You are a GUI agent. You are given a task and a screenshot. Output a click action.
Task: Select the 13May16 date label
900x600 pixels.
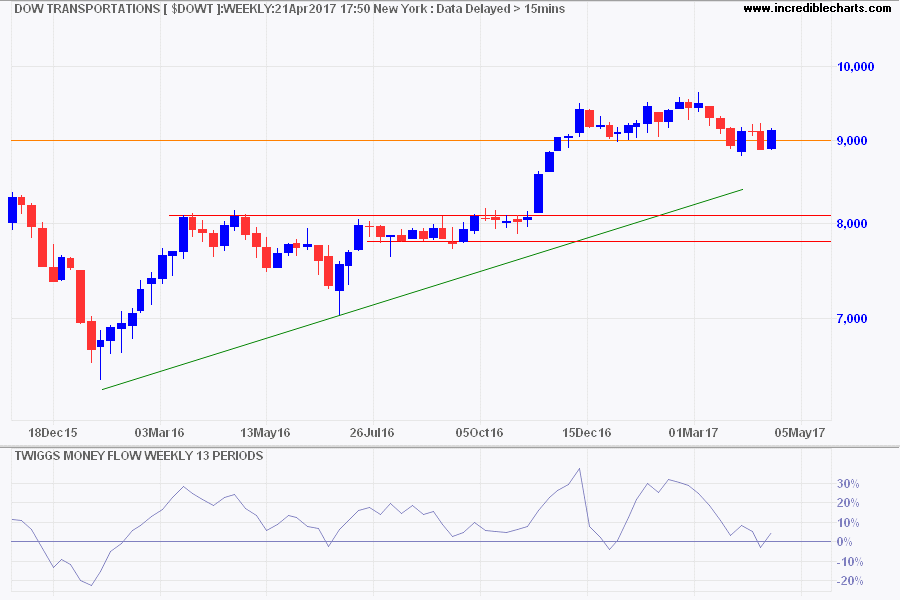(266, 432)
